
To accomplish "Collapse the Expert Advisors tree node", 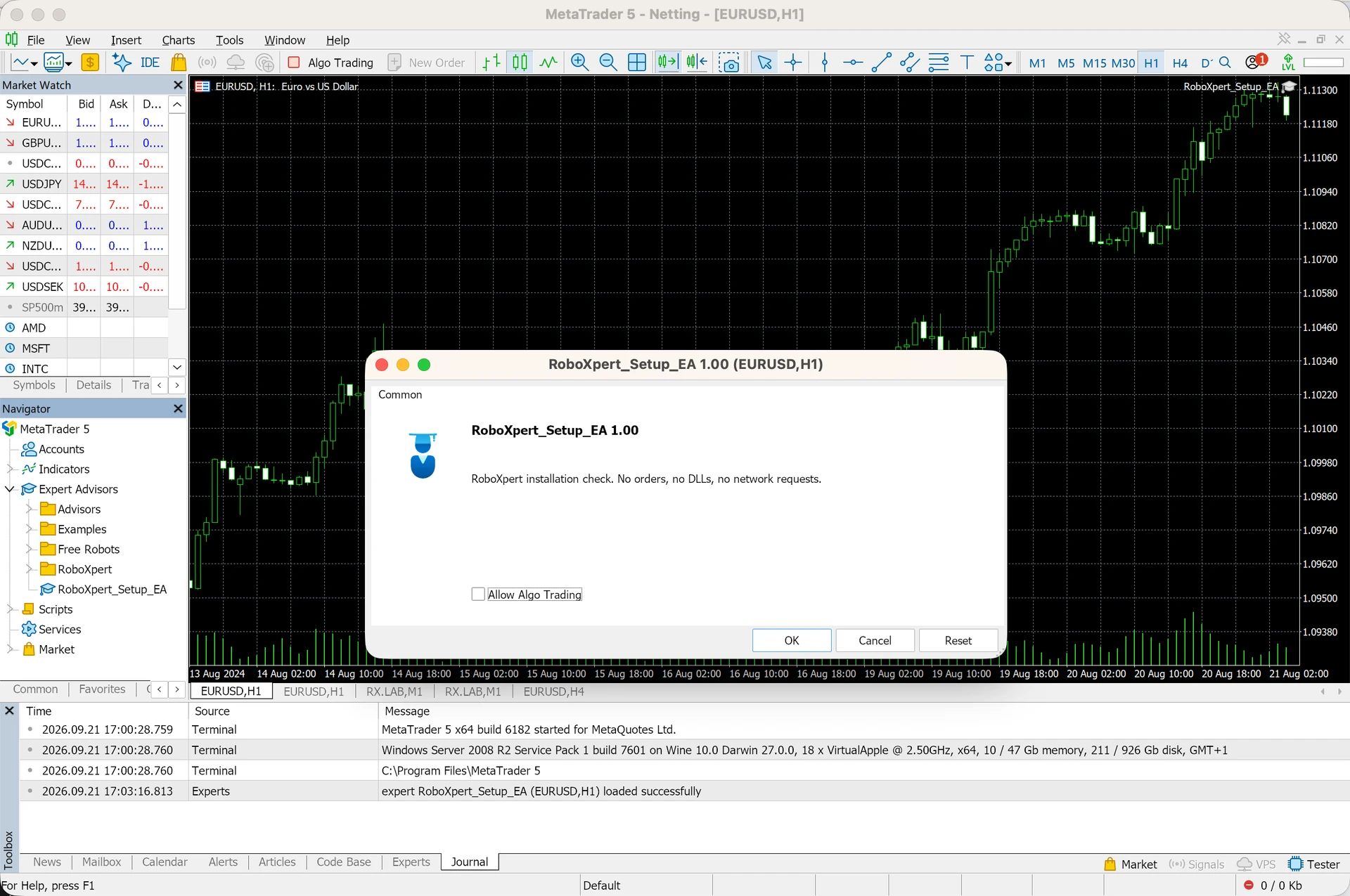I will point(10,489).
